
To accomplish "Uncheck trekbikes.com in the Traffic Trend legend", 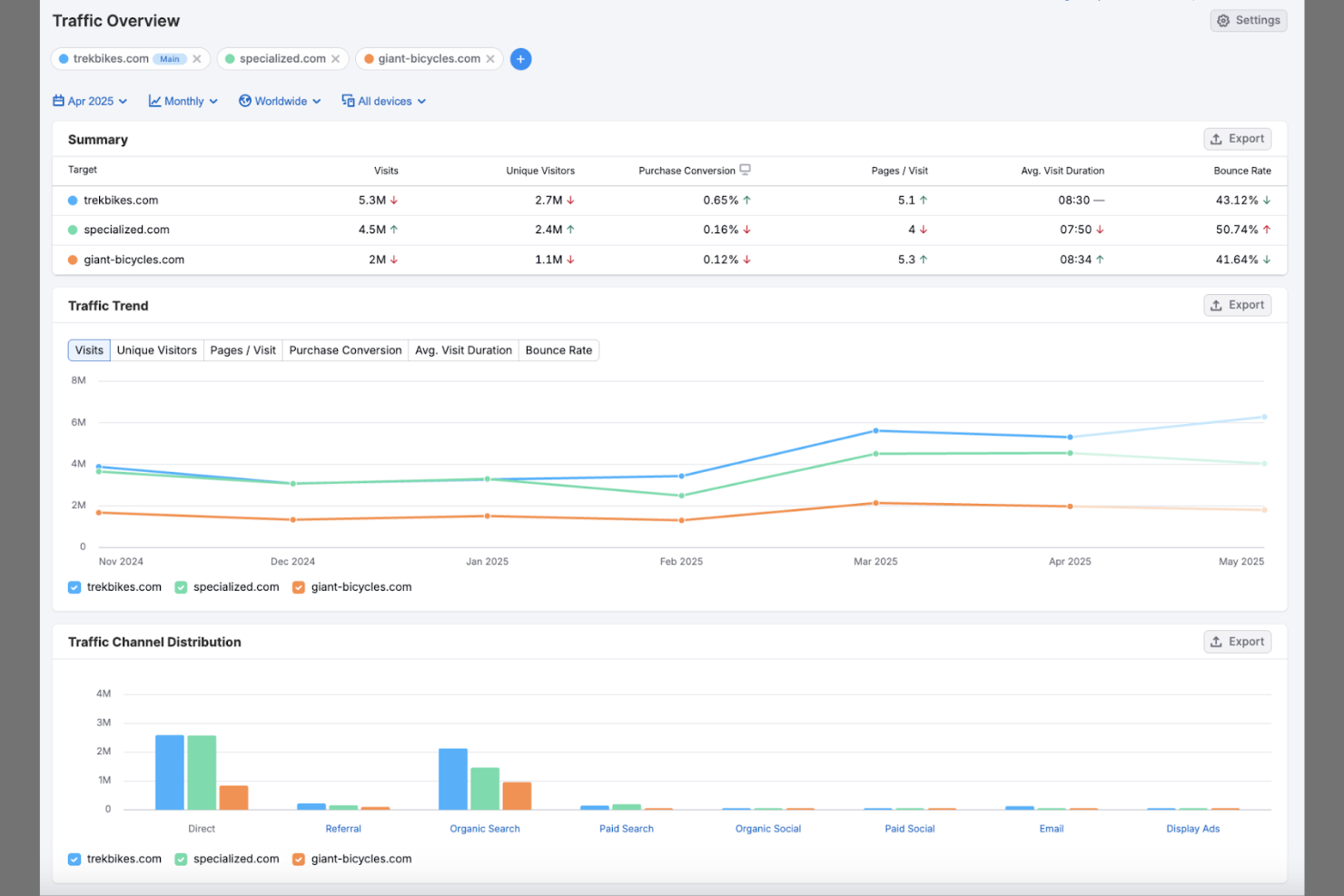I will pyautogui.click(x=74, y=587).
